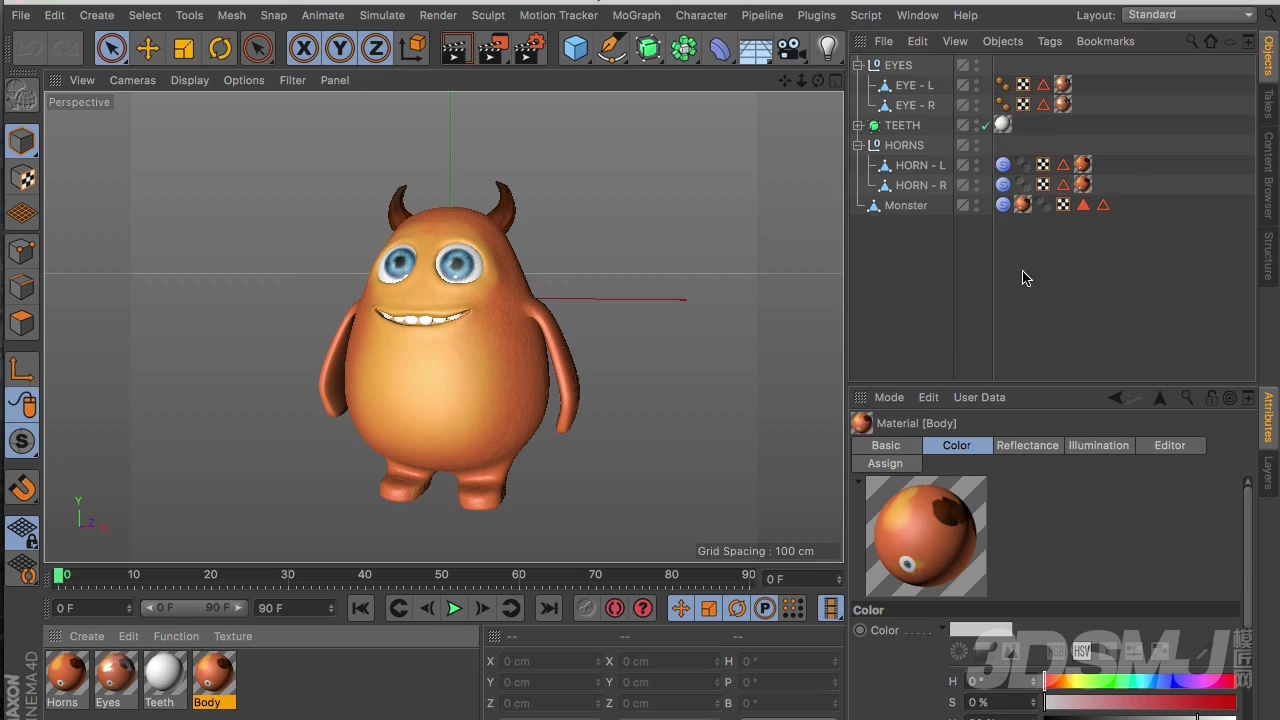The width and height of the screenshot is (1280, 720).
Task: Select the Teeth material thumbnail
Action: (x=163, y=673)
